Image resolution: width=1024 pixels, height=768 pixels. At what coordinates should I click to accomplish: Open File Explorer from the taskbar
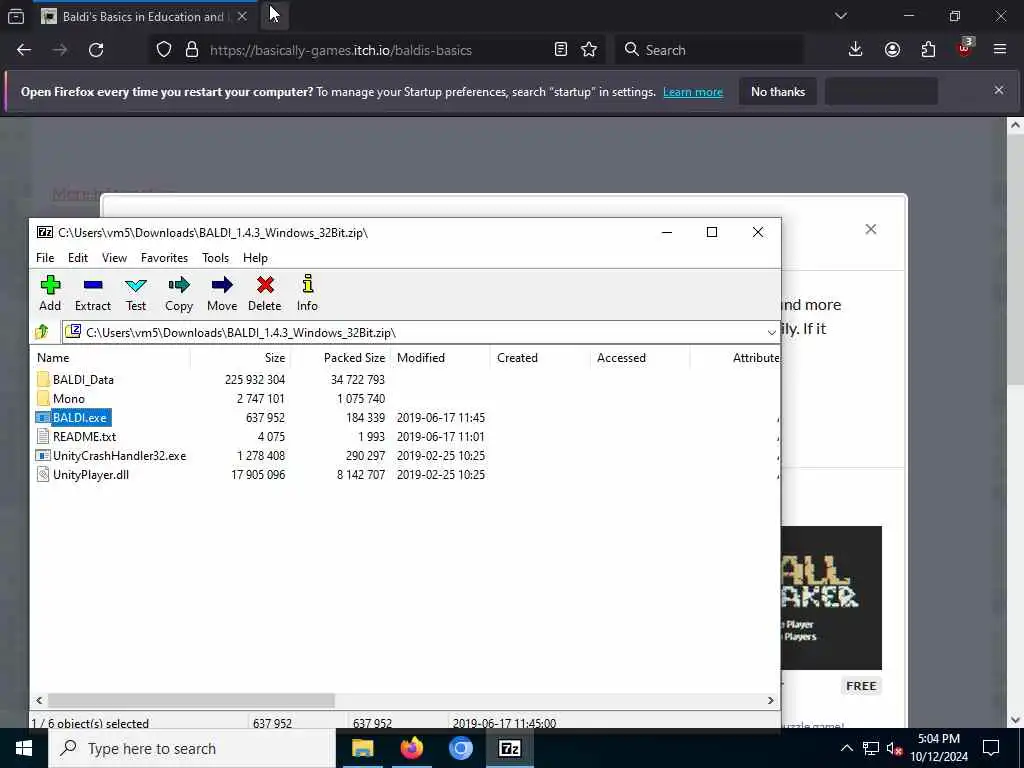[362, 748]
